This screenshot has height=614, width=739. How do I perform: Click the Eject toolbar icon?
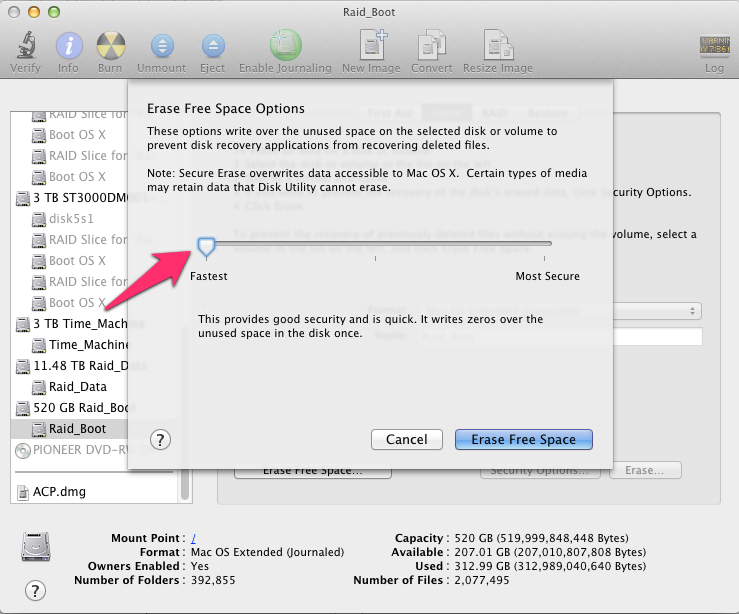point(213,46)
